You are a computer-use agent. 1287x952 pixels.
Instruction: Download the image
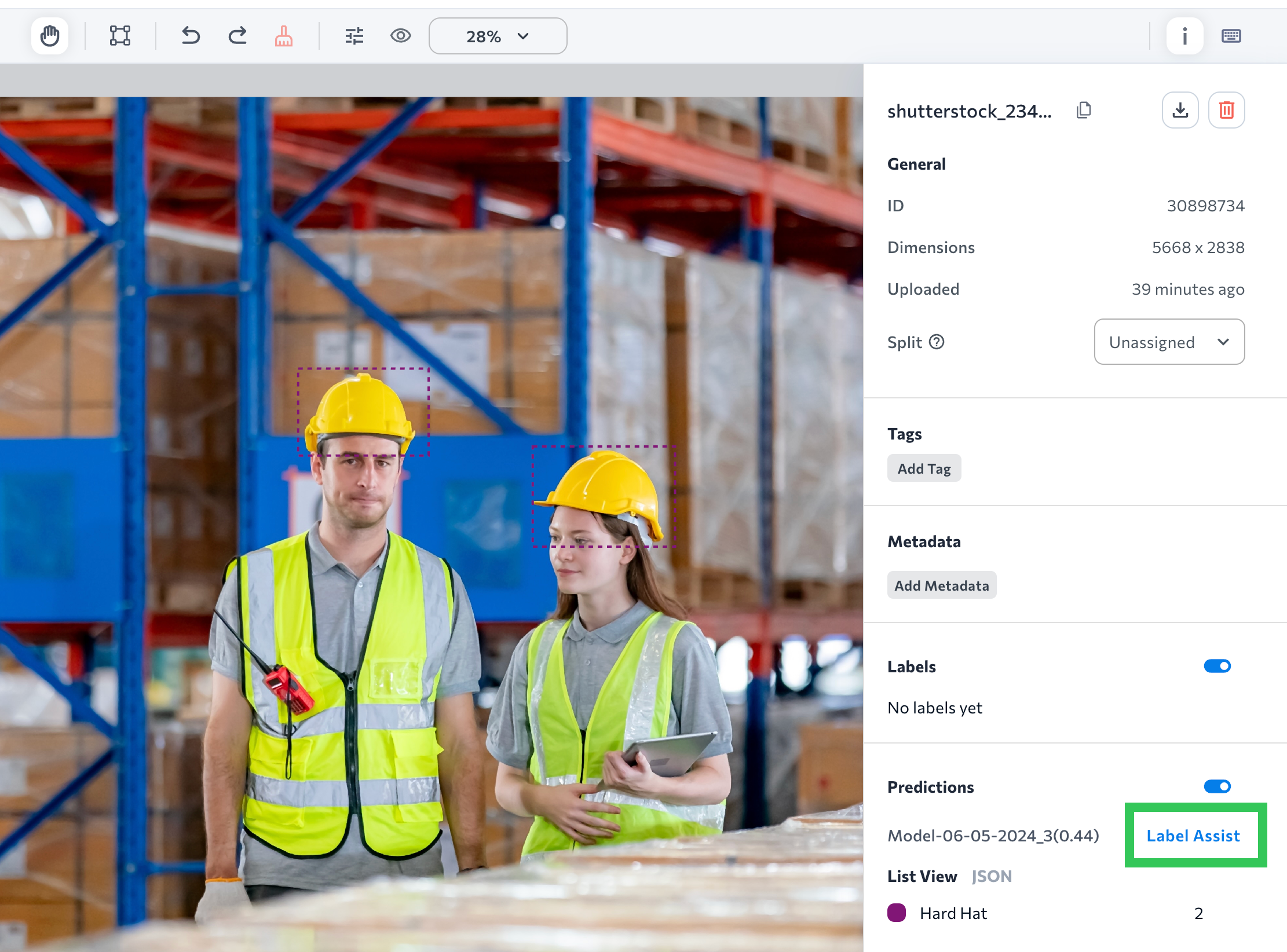[1180, 110]
